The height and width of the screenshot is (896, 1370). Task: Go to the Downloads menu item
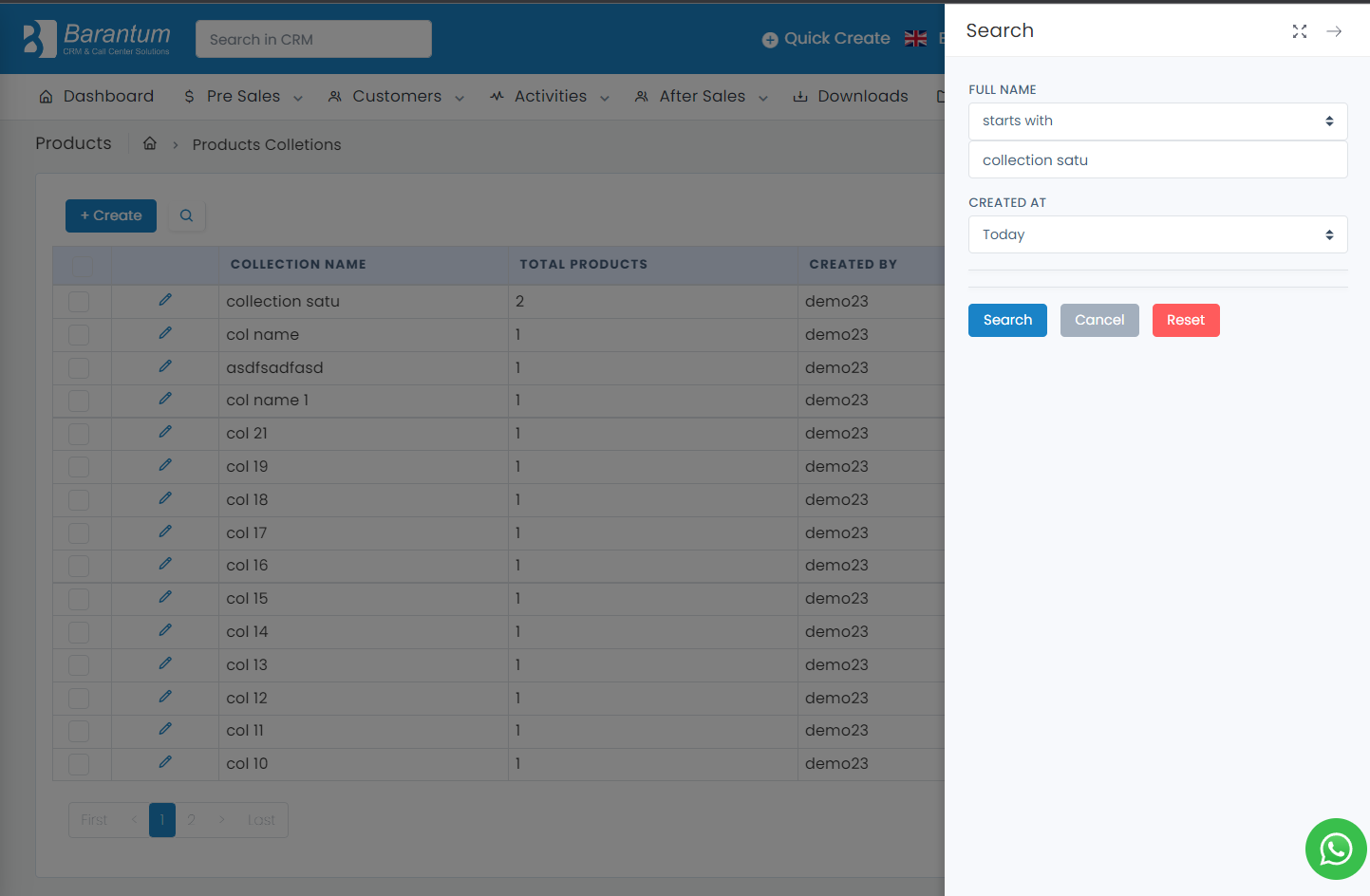851,97
